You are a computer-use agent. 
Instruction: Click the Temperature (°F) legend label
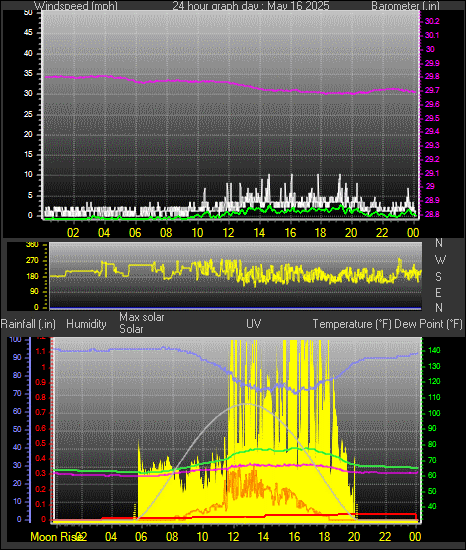352,324
